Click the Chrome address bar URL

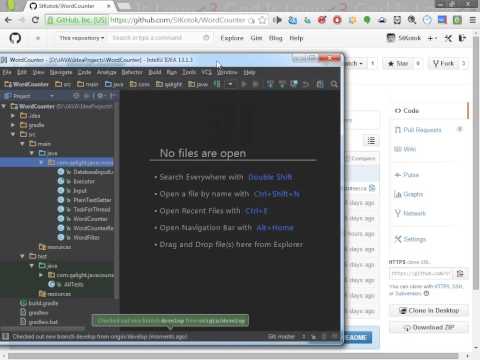(x=177, y=20)
